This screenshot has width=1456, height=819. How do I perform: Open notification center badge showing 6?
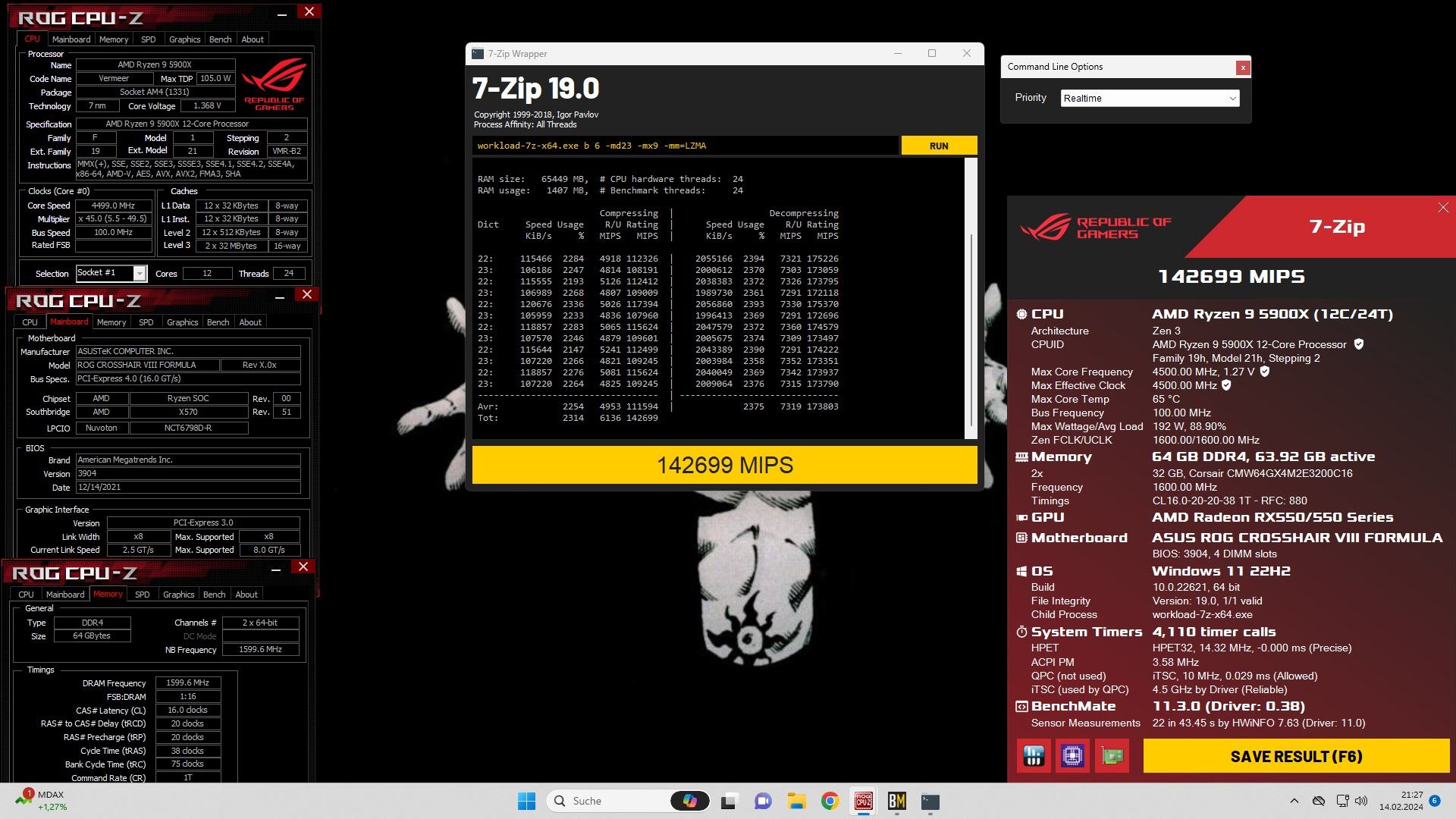click(x=1434, y=801)
